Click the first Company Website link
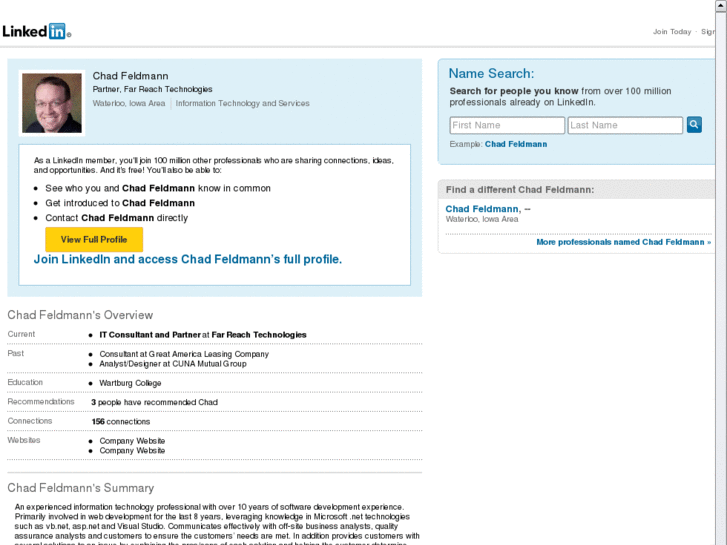The height and width of the screenshot is (545, 727). 132,441
